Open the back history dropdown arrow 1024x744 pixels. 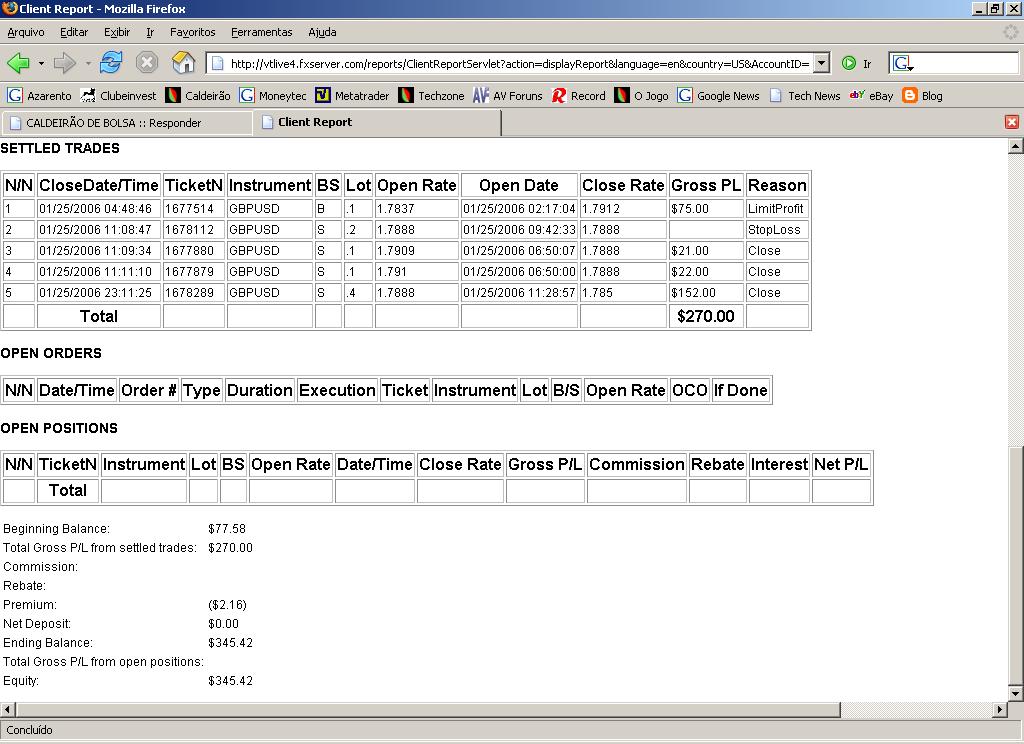pos(41,64)
